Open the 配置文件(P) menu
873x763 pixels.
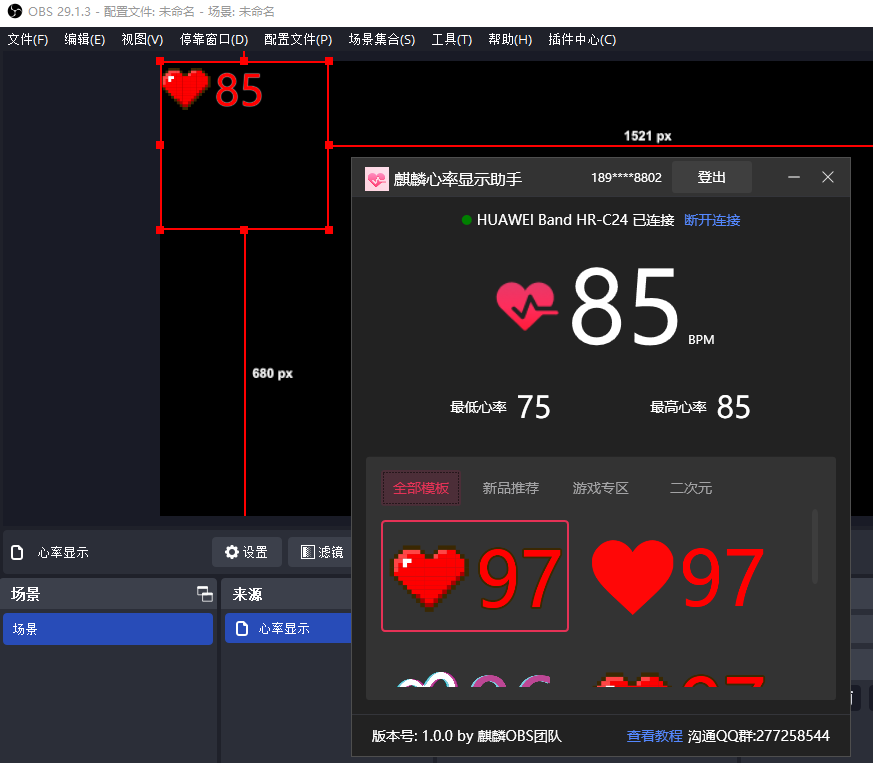click(x=298, y=40)
